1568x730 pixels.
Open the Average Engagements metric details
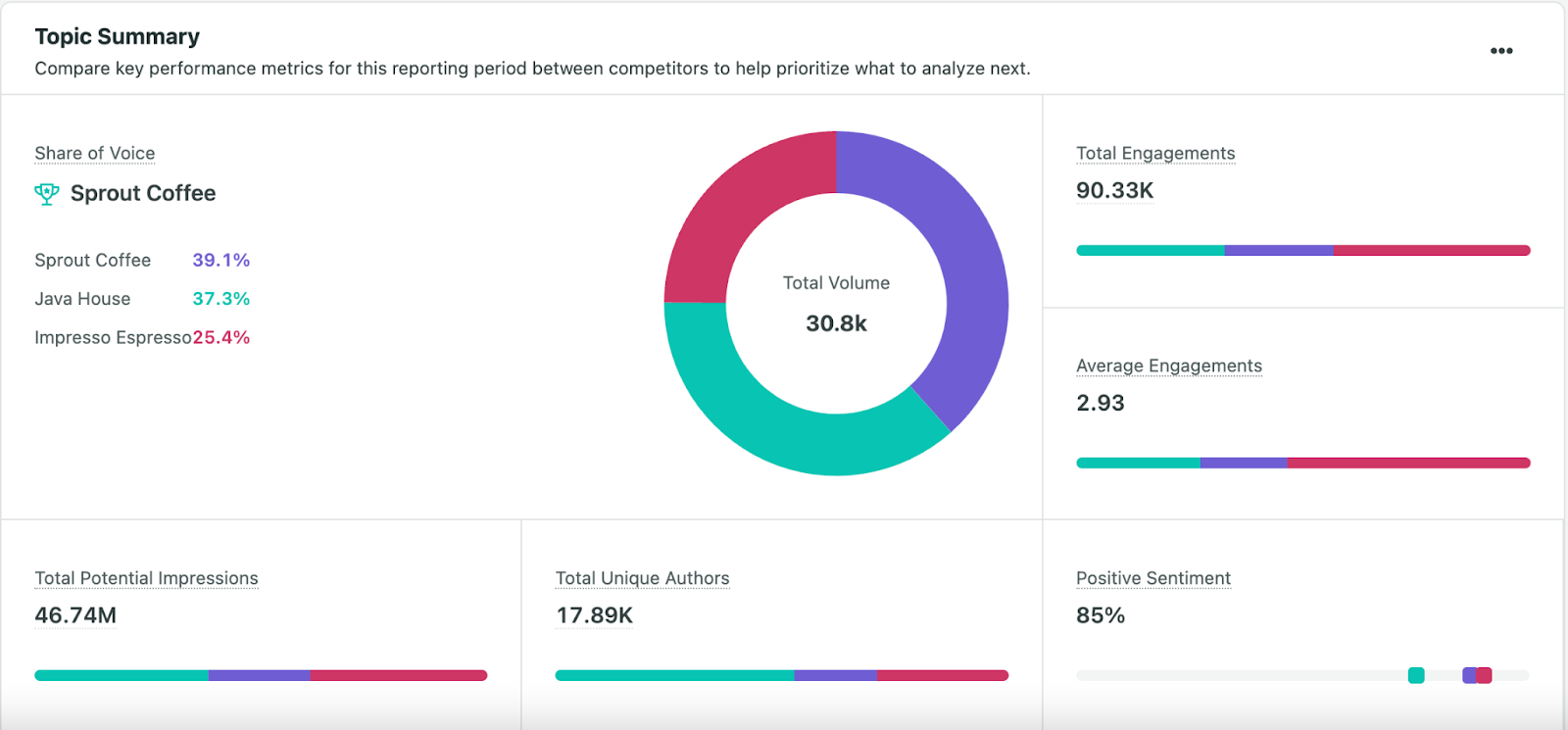click(x=1168, y=365)
